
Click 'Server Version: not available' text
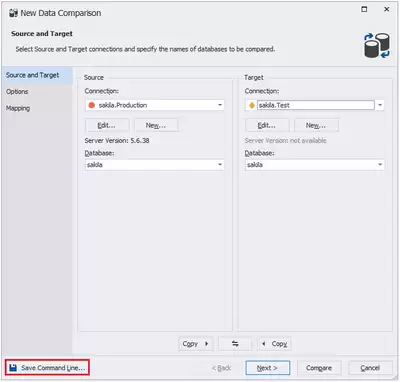point(285,140)
